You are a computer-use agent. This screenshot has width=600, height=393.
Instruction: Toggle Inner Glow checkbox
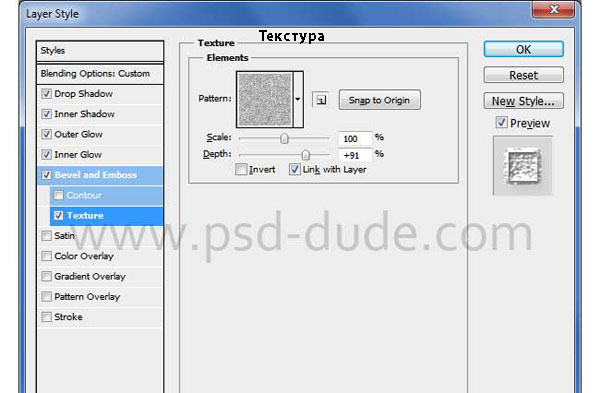47,155
